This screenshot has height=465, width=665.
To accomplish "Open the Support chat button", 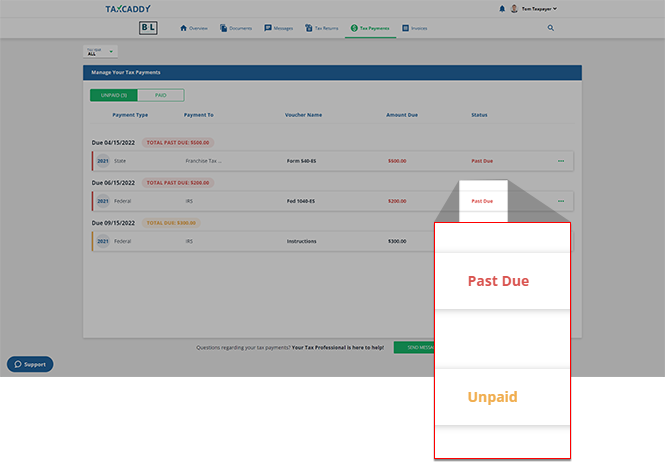I will tap(30, 364).
